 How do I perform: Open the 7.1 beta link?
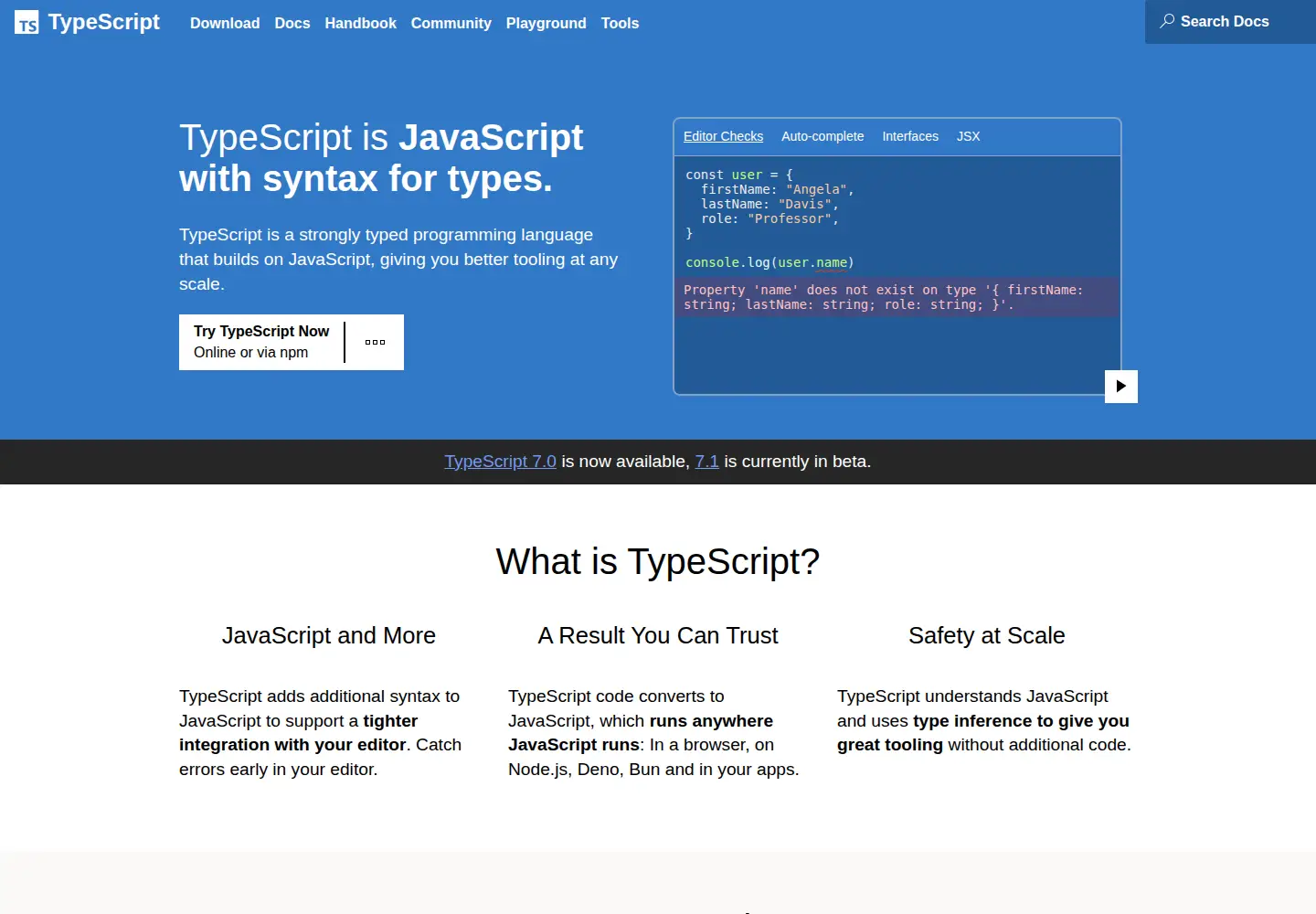click(706, 462)
